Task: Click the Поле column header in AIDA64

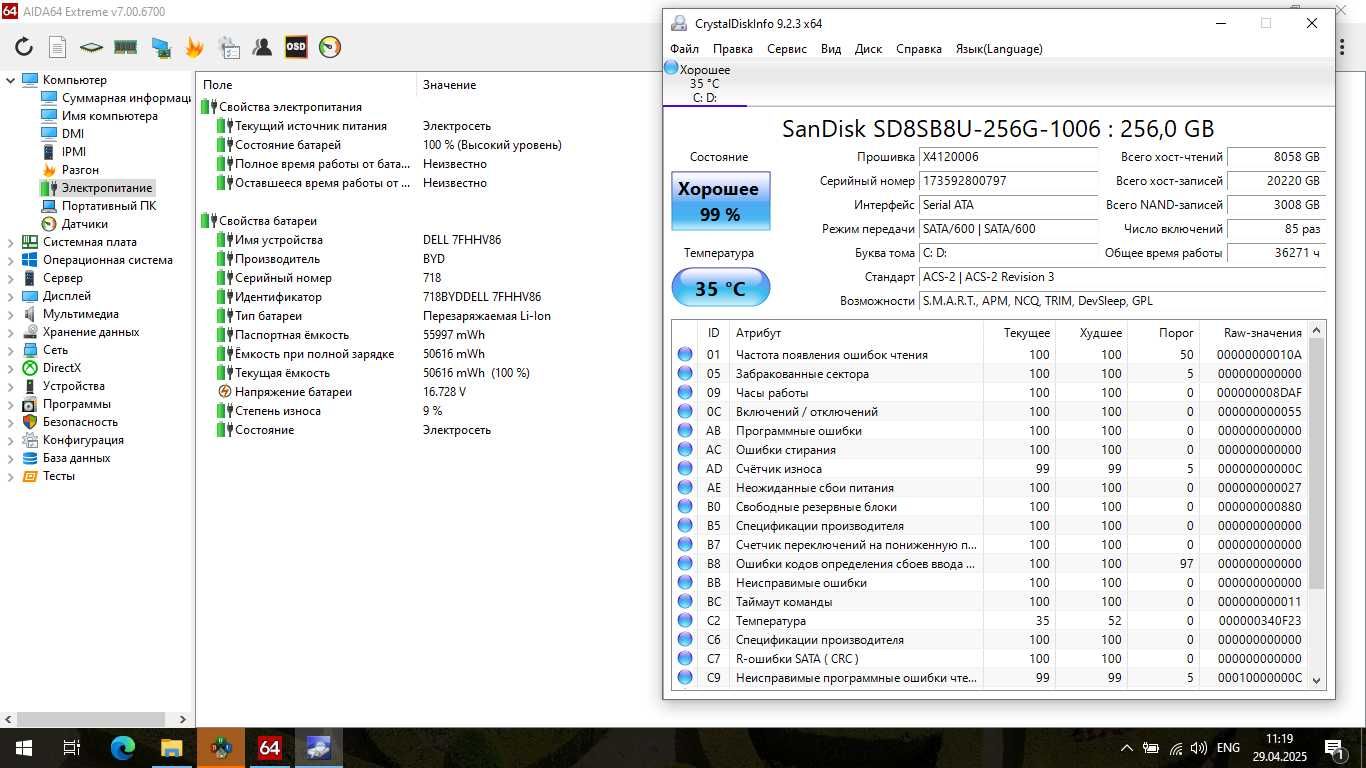Action: tap(306, 85)
